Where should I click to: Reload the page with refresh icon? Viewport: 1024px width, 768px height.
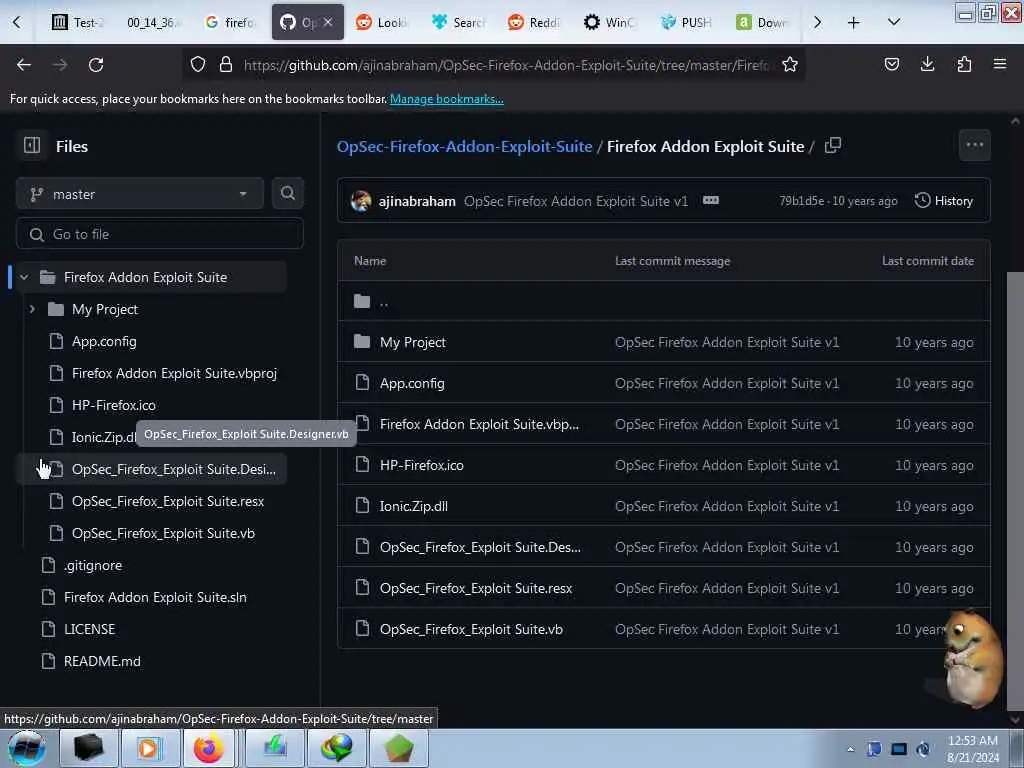96,65
